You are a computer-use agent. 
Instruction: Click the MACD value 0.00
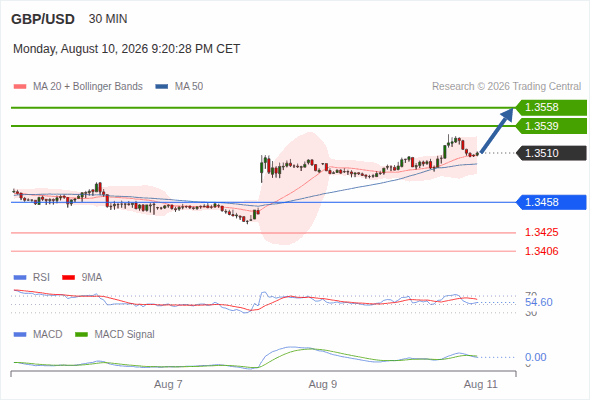(x=536, y=357)
